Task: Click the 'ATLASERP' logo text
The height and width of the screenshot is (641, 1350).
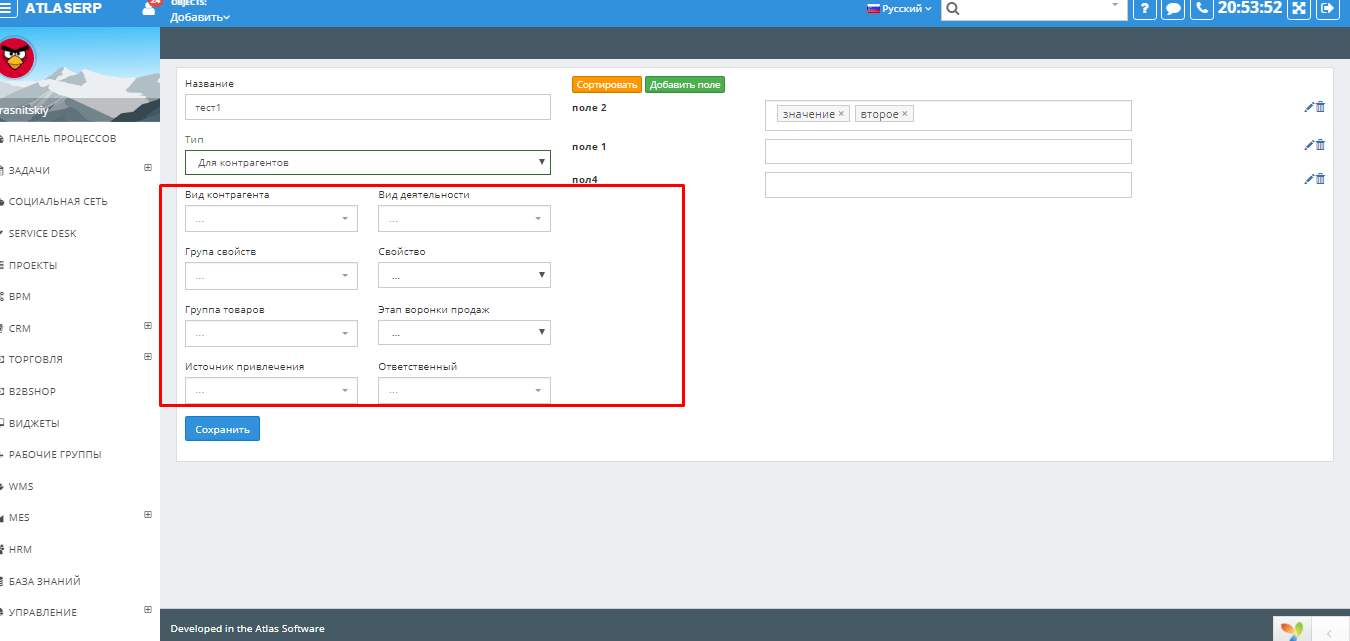Action: [x=63, y=8]
